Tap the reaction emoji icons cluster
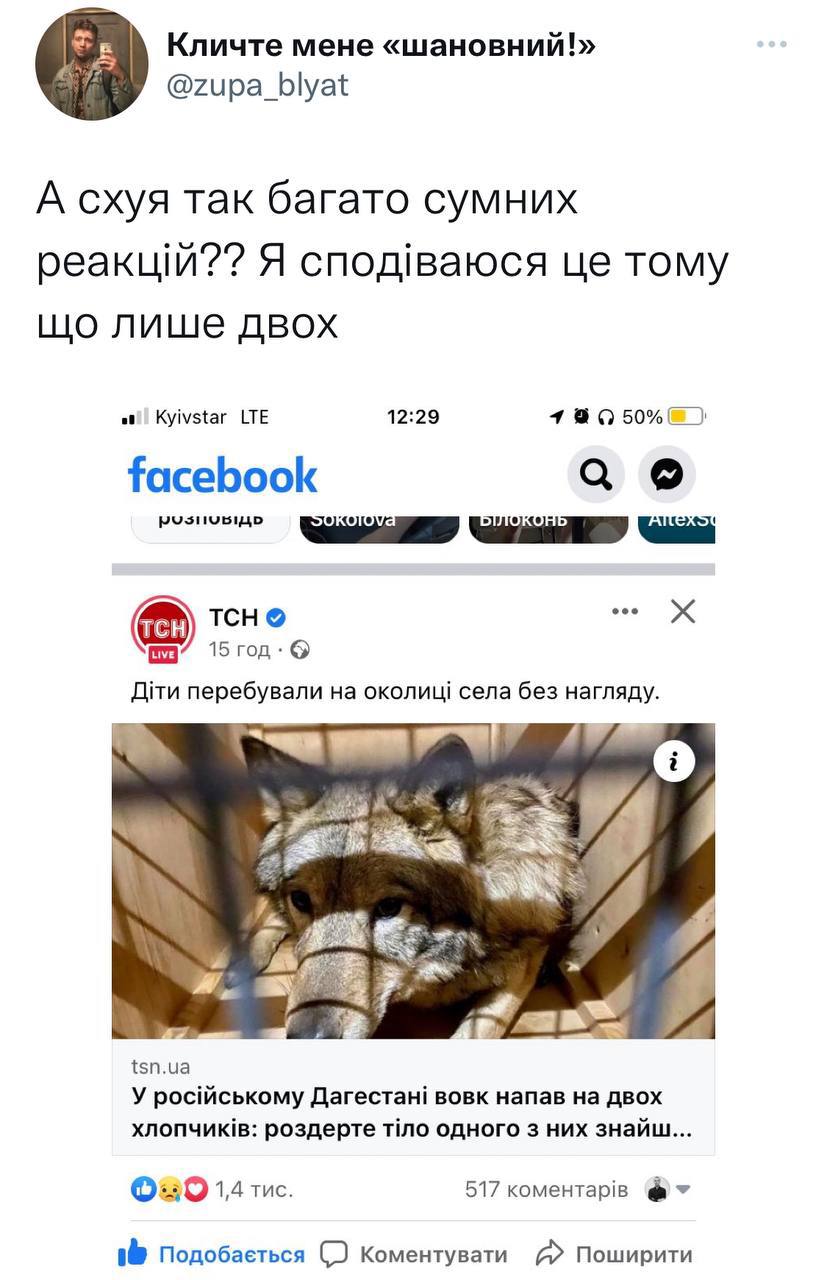This screenshot has height=1280, width=827. coord(170,1188)
